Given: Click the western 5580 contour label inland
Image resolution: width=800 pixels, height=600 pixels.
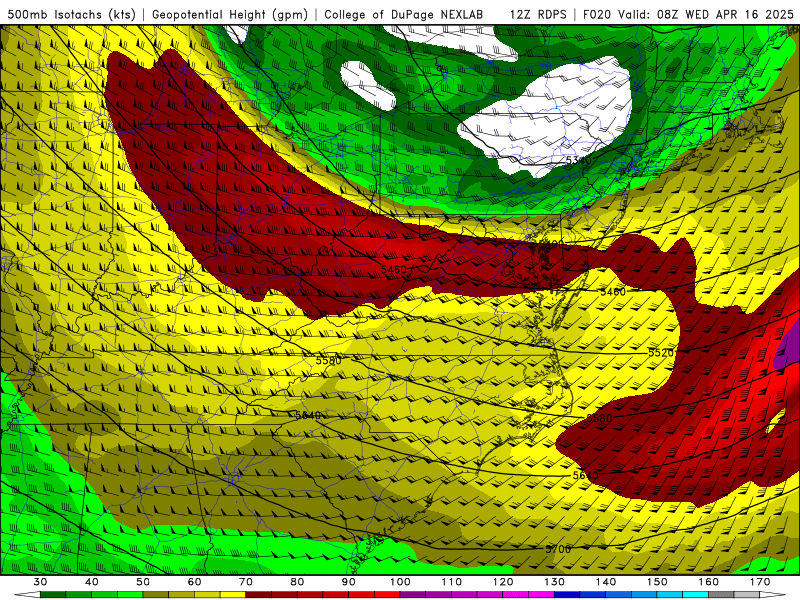Looking at the screenshot, I should [x=329, y=361].
